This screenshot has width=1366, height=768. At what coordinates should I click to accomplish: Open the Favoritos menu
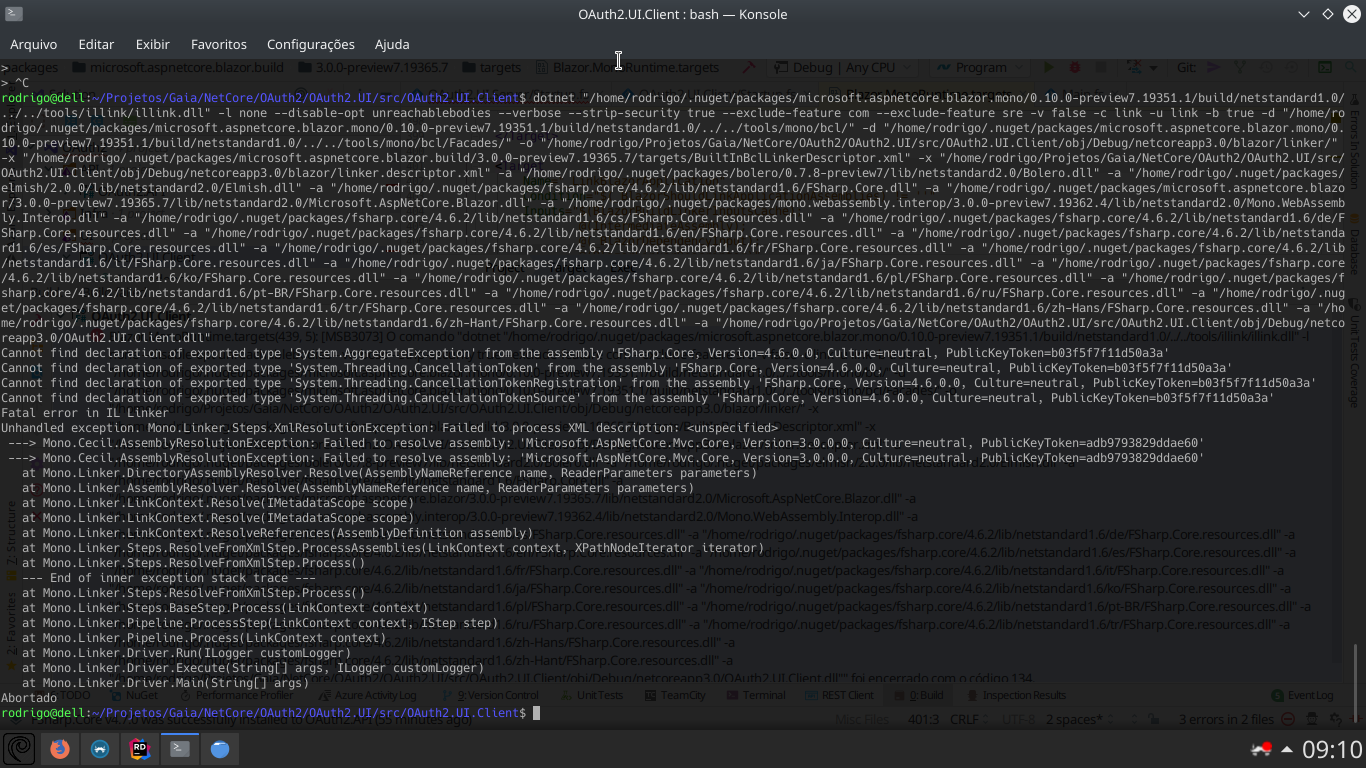point(219,44)
